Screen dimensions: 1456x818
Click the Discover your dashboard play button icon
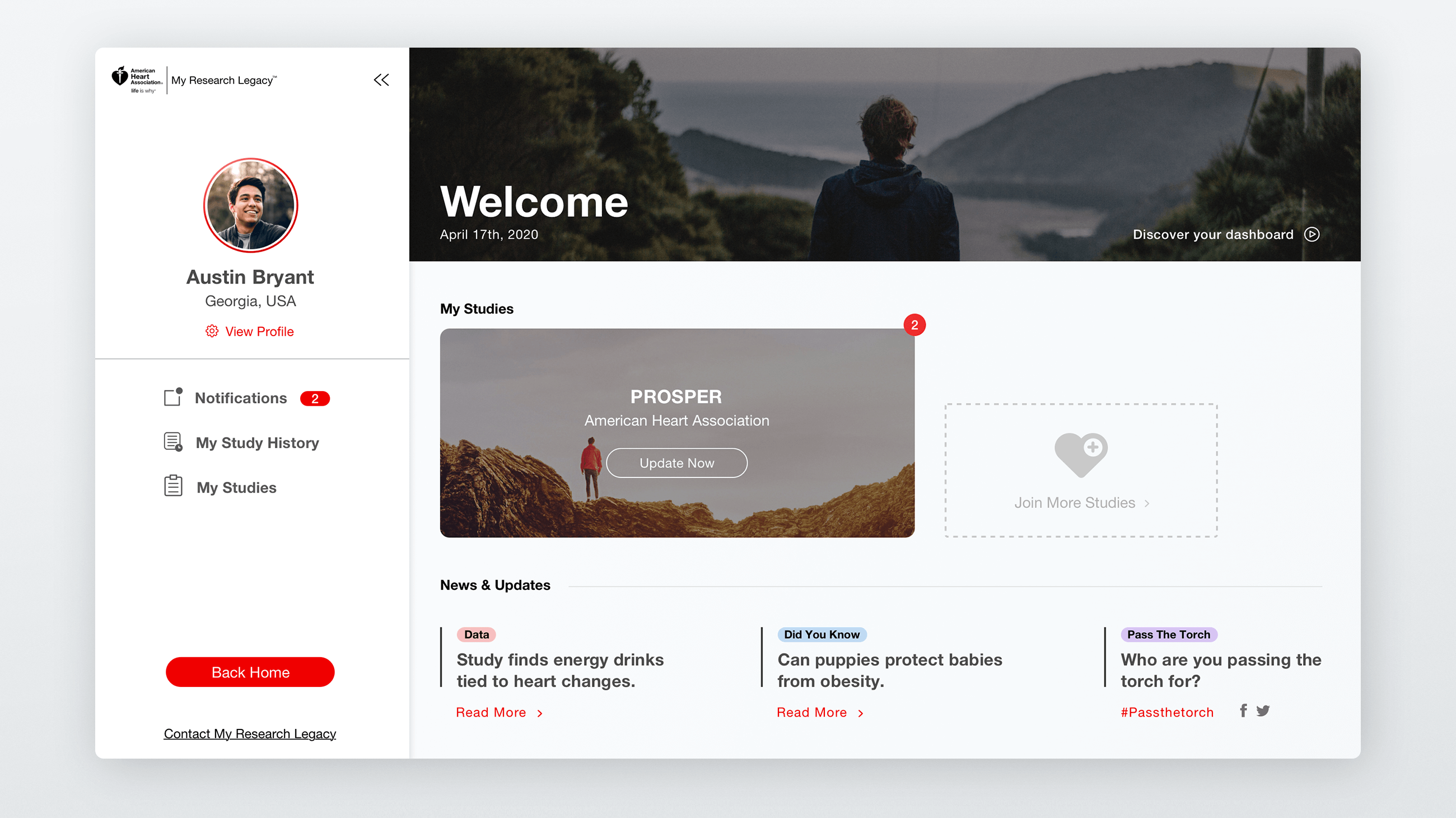(1314, 233)
